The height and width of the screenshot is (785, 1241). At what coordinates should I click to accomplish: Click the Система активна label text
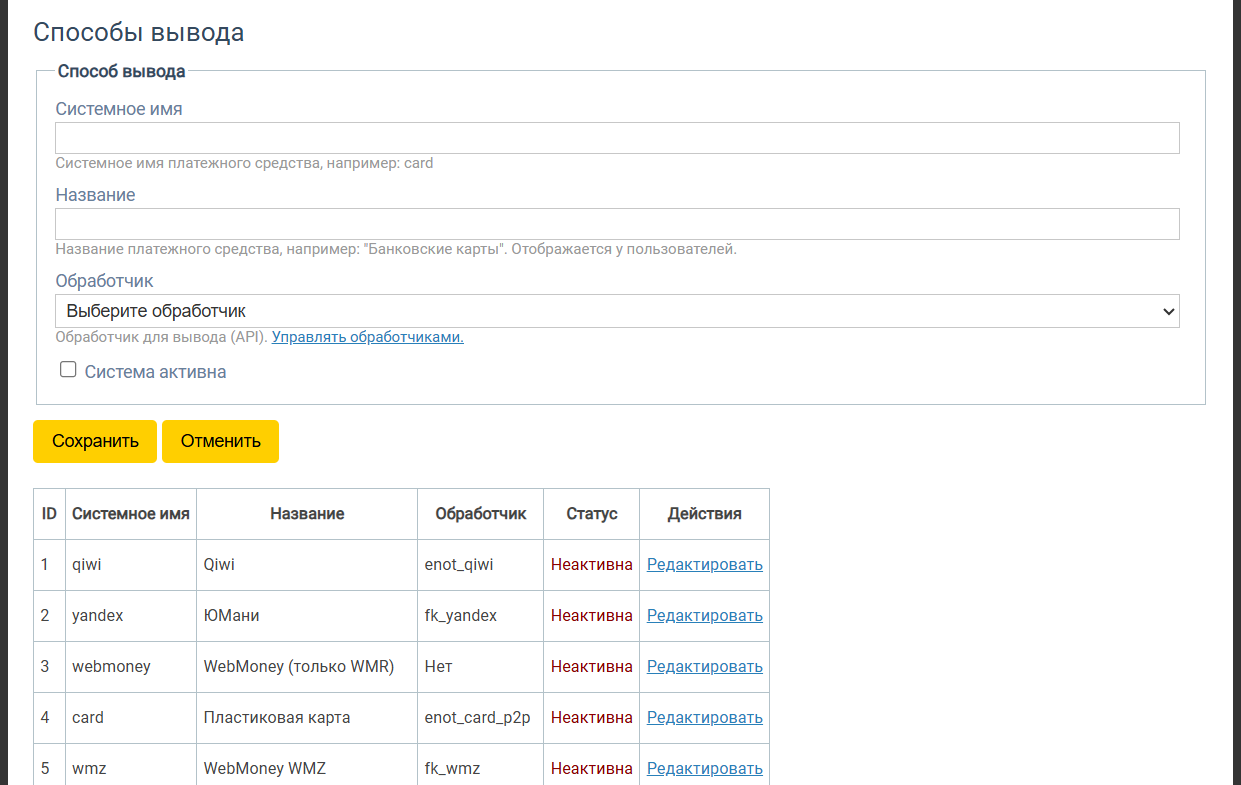coord(155,372)
